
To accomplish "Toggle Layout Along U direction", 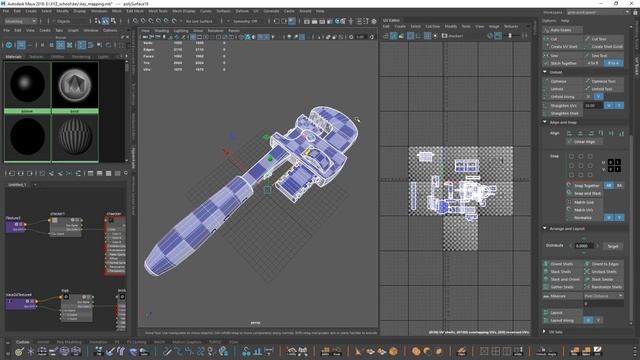I will coord(588,320).
